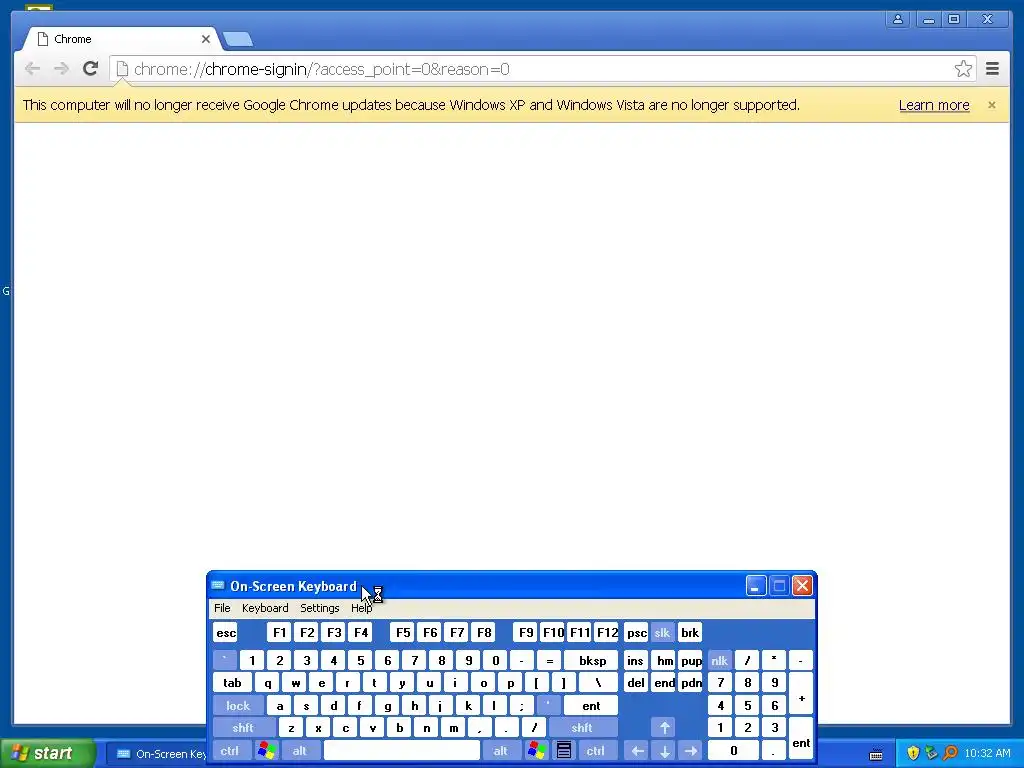Click the ins key

pyautogui.click(x=635, y=661)
